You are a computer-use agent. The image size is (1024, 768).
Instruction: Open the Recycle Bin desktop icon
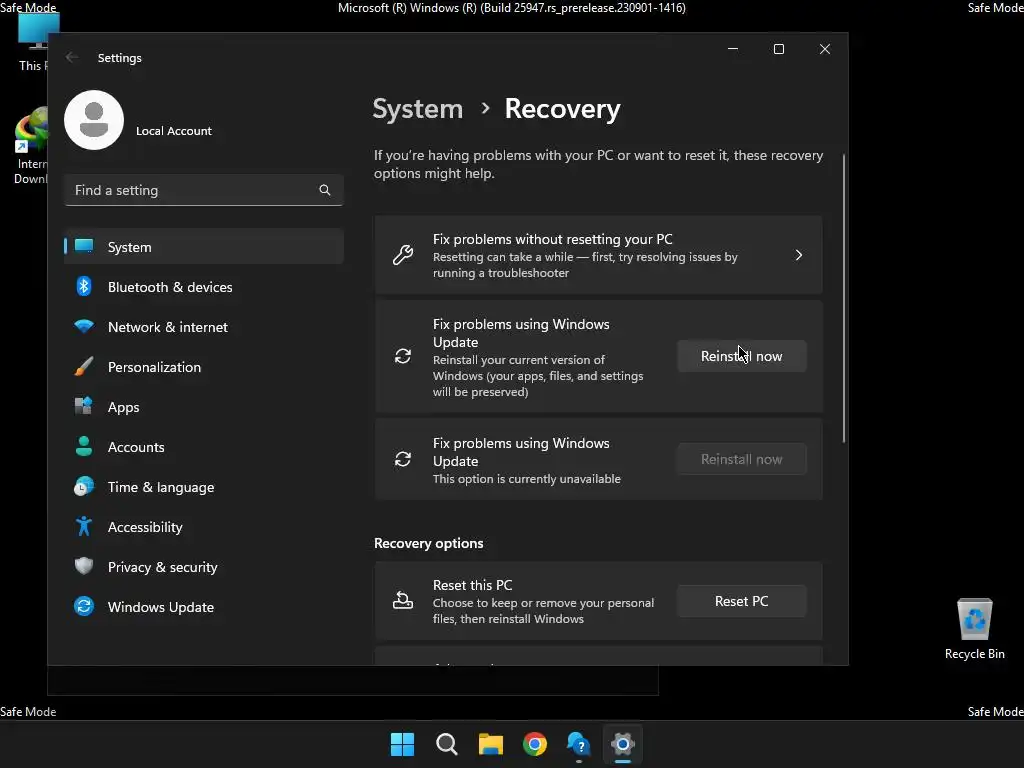coord(974,628)
